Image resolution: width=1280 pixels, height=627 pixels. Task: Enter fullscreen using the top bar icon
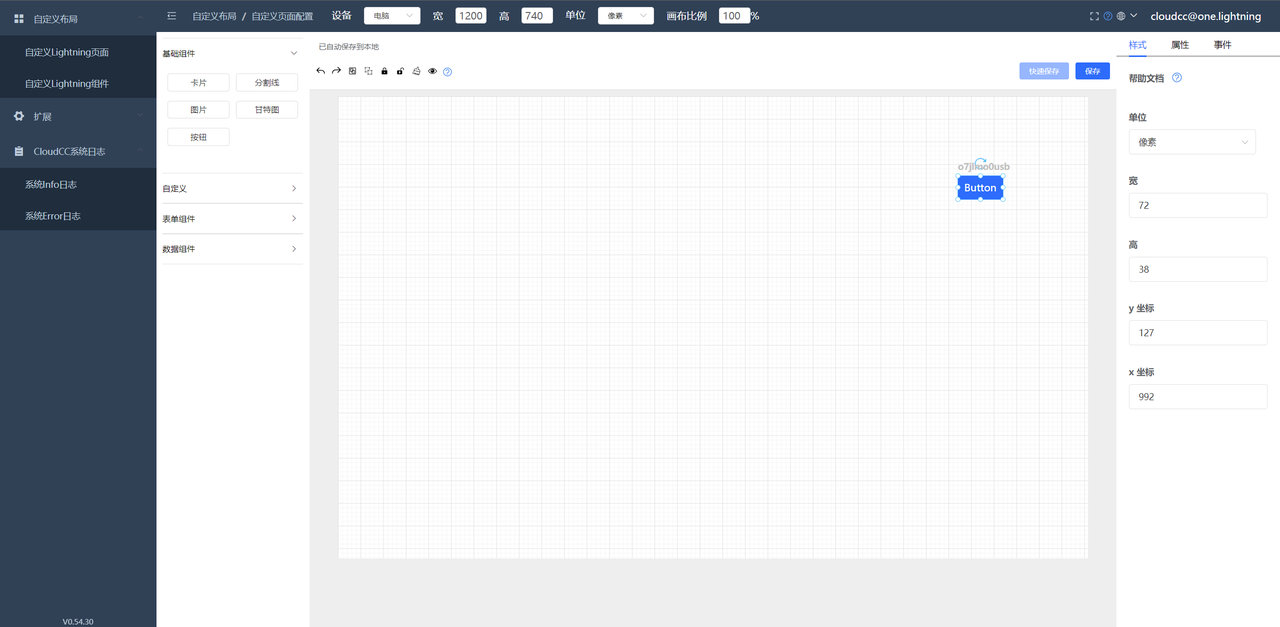(1095, 16)
